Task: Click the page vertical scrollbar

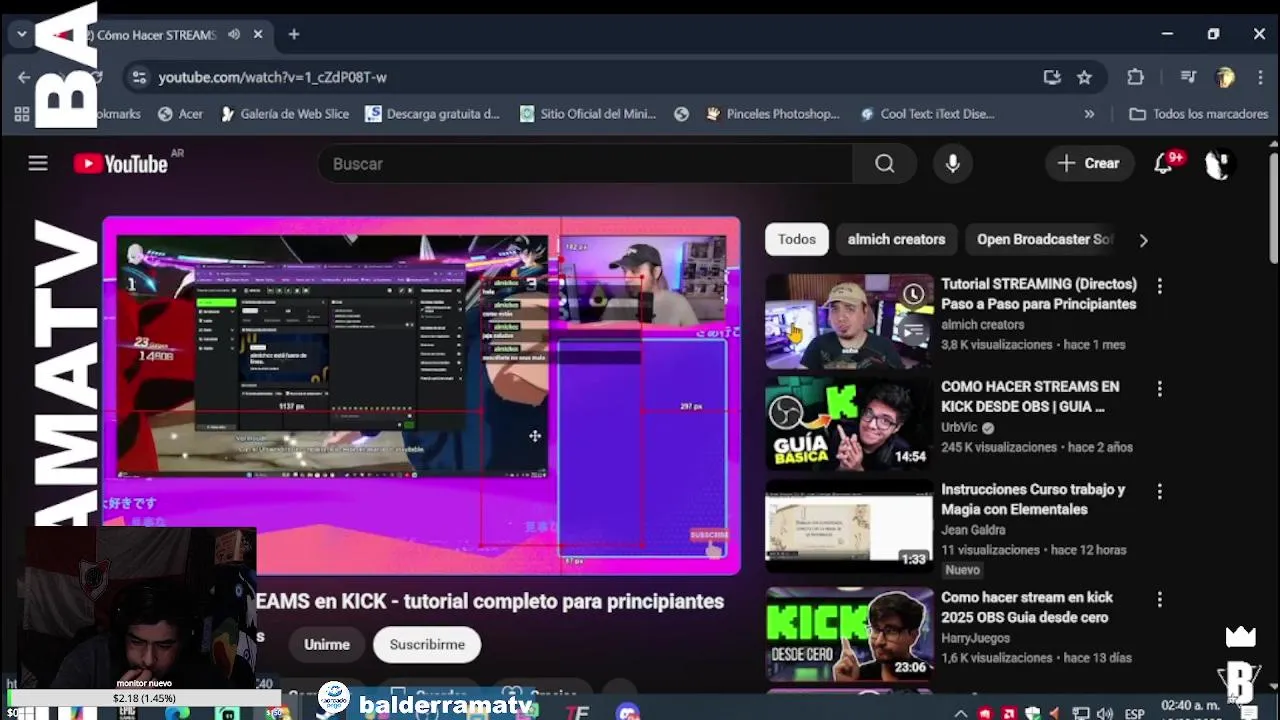Action: (x=1273, y=210)
